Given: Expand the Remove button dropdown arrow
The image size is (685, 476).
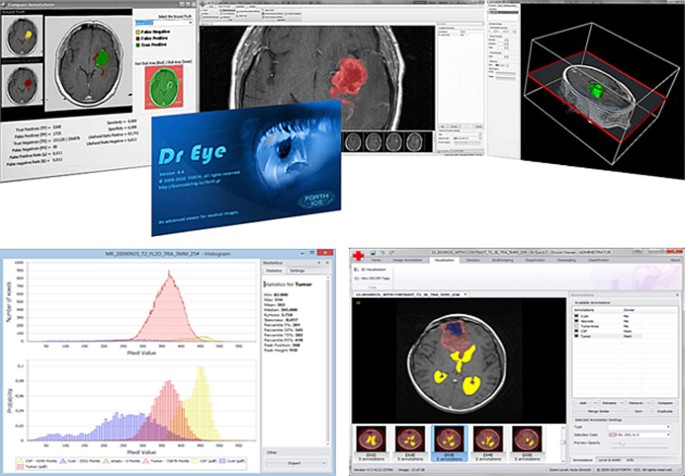Looking at the screenshot, I should click(648, 403).
